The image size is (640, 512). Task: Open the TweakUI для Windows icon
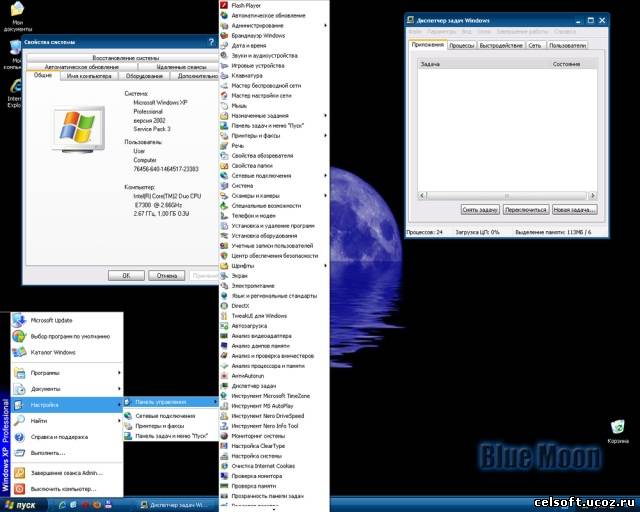224,316
